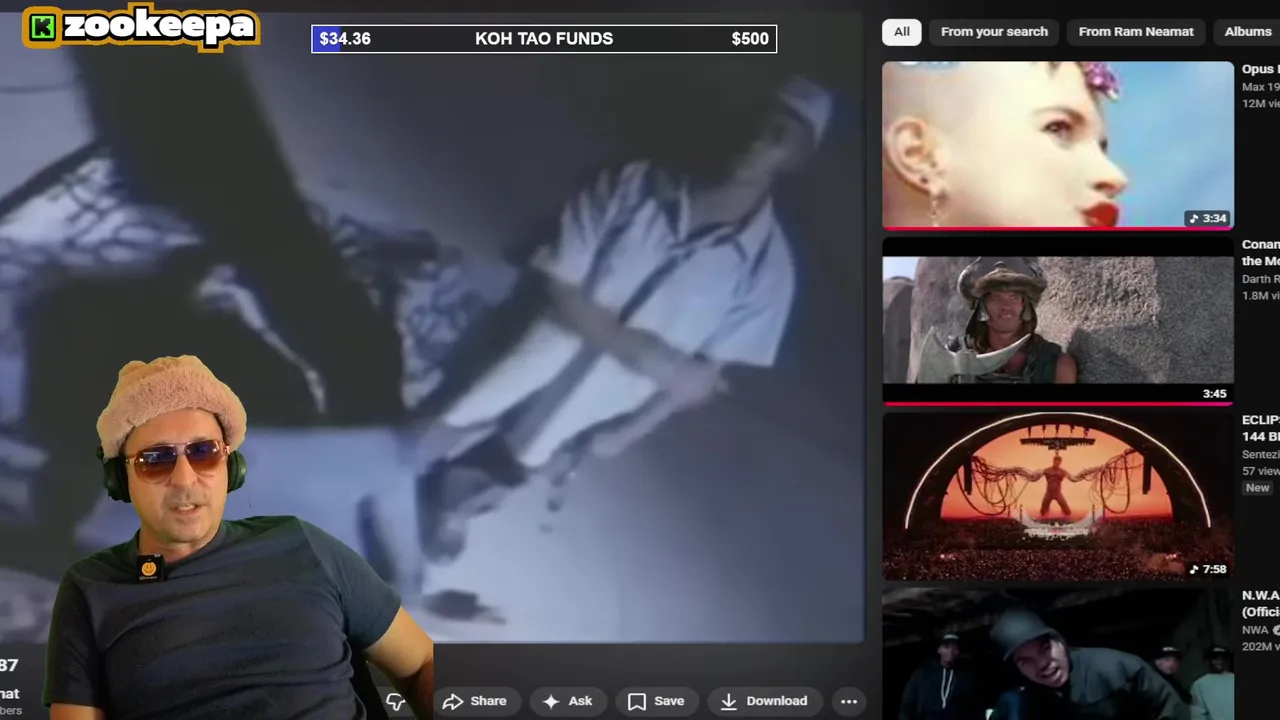Click the dislike thumb icon

pyautogui.click(x=396, y=702)
